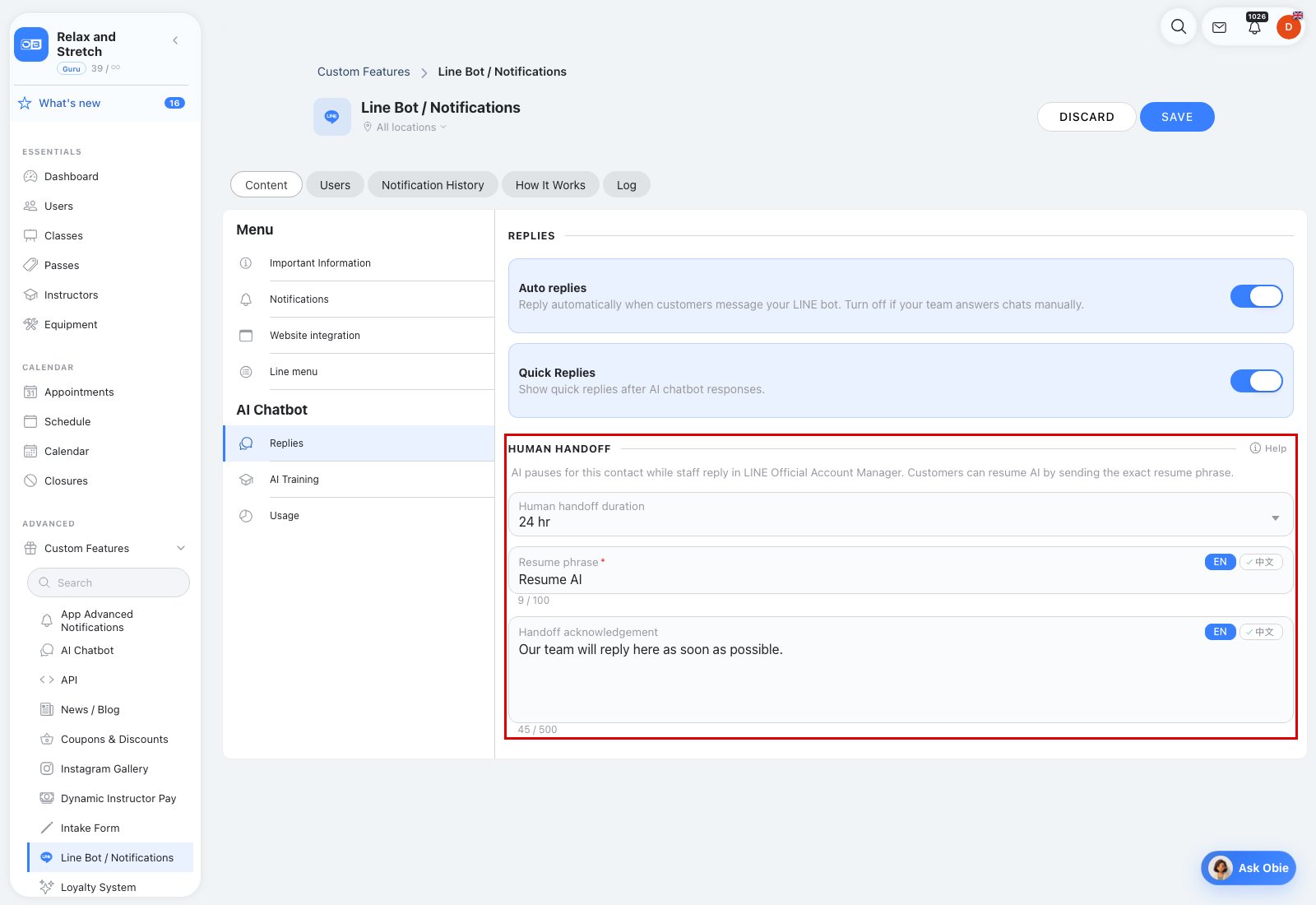Image resolution: width=1316 pixels, height=905 pixels.
Task: Open the mail inbox icon
Action: coord(1219,27)
